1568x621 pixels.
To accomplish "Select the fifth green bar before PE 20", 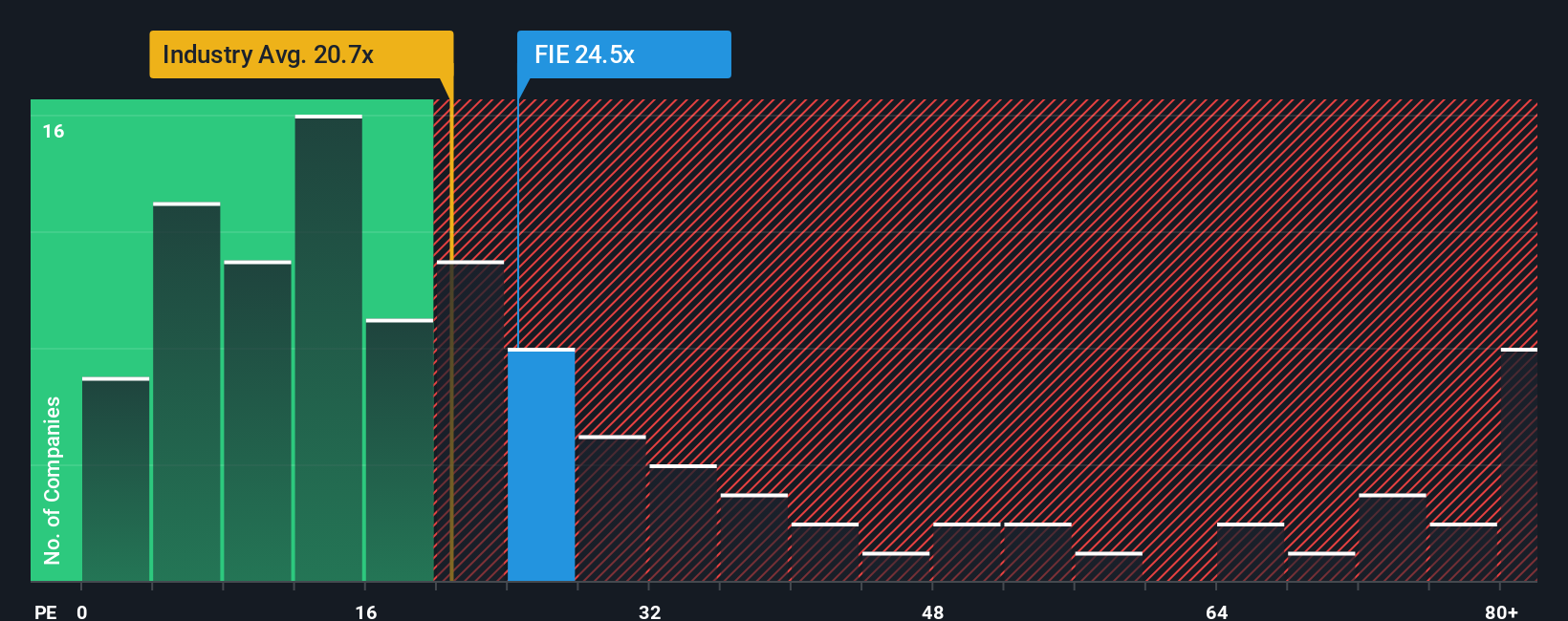I will coord(400,450).
